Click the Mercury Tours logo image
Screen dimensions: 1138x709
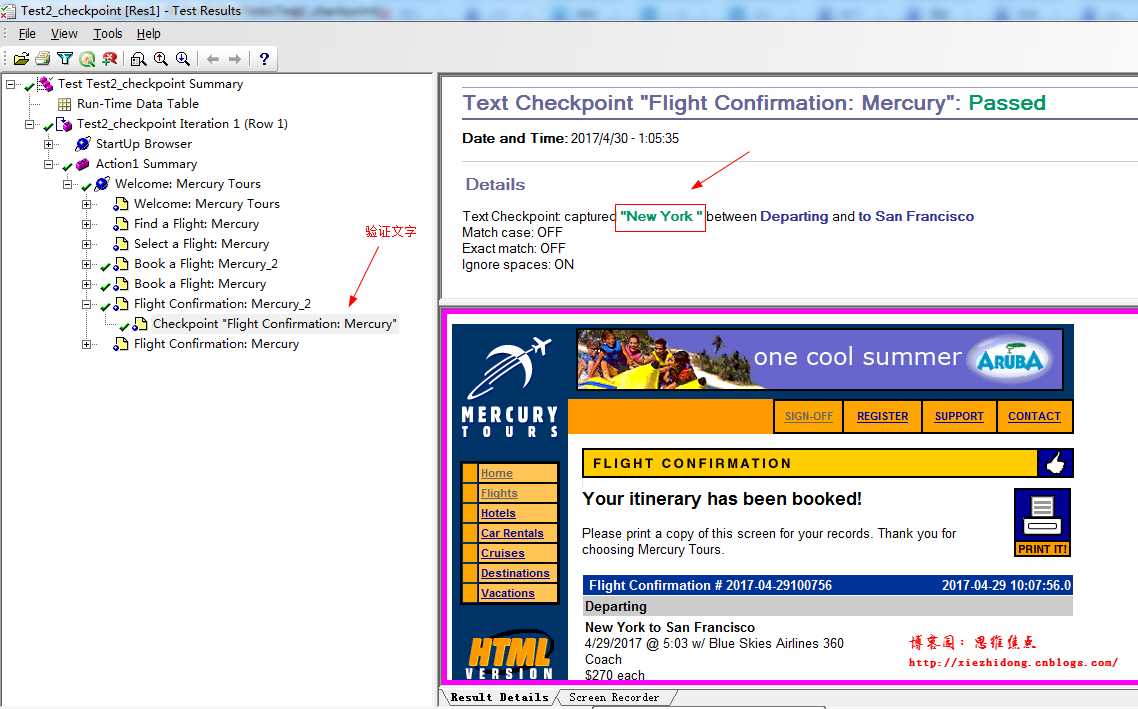point(509,388)
